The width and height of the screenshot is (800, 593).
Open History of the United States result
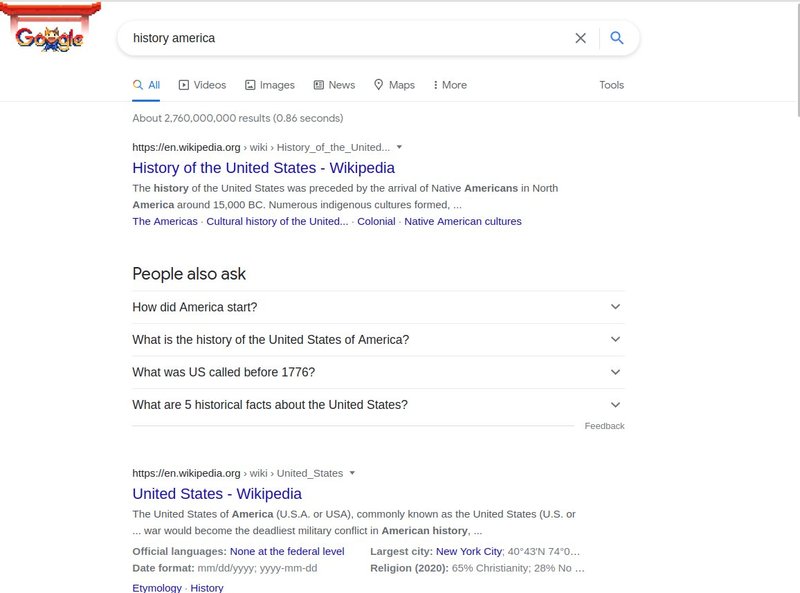[x=263, y=168]
